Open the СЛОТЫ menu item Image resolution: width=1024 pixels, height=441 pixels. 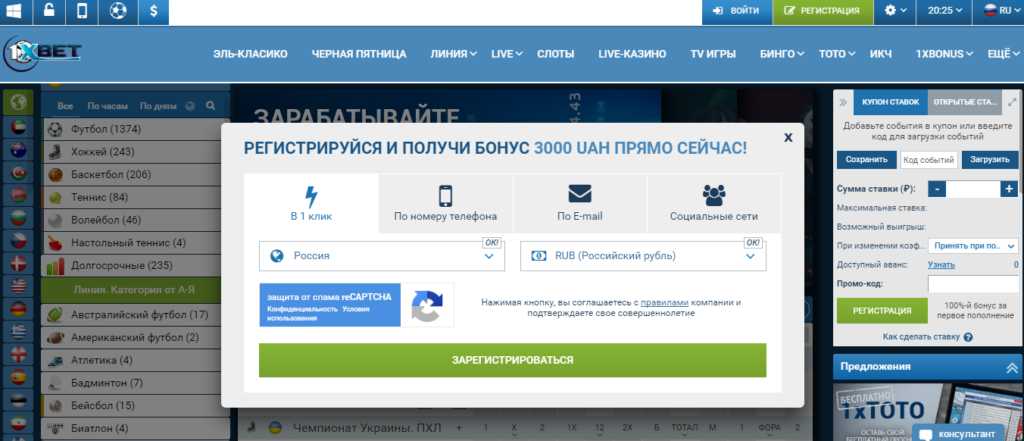click(x=556, y=54)
